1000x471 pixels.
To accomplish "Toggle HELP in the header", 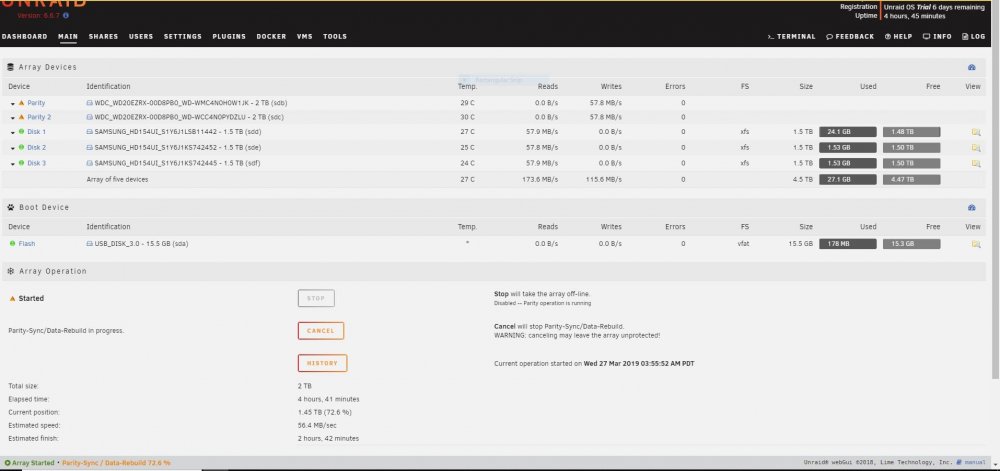I will [899, 36].
